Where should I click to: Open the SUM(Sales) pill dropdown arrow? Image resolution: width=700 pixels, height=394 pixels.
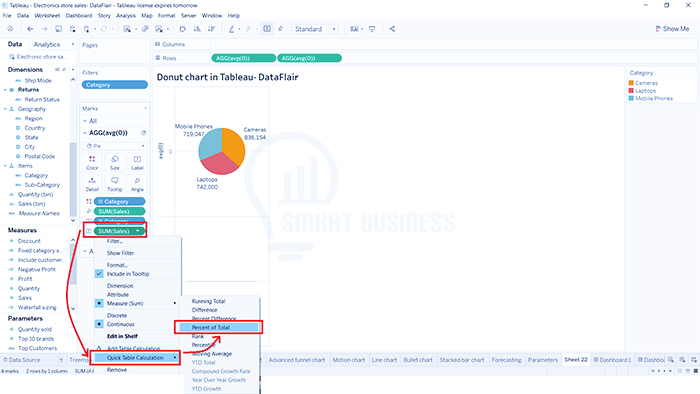tap(138, 231)
